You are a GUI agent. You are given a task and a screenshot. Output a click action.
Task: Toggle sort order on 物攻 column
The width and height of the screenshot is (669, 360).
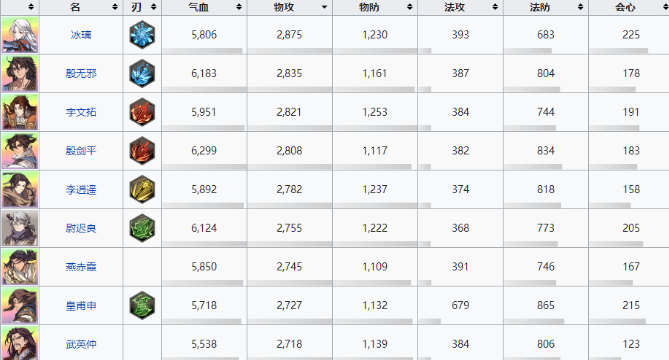[x=290, y=7]
